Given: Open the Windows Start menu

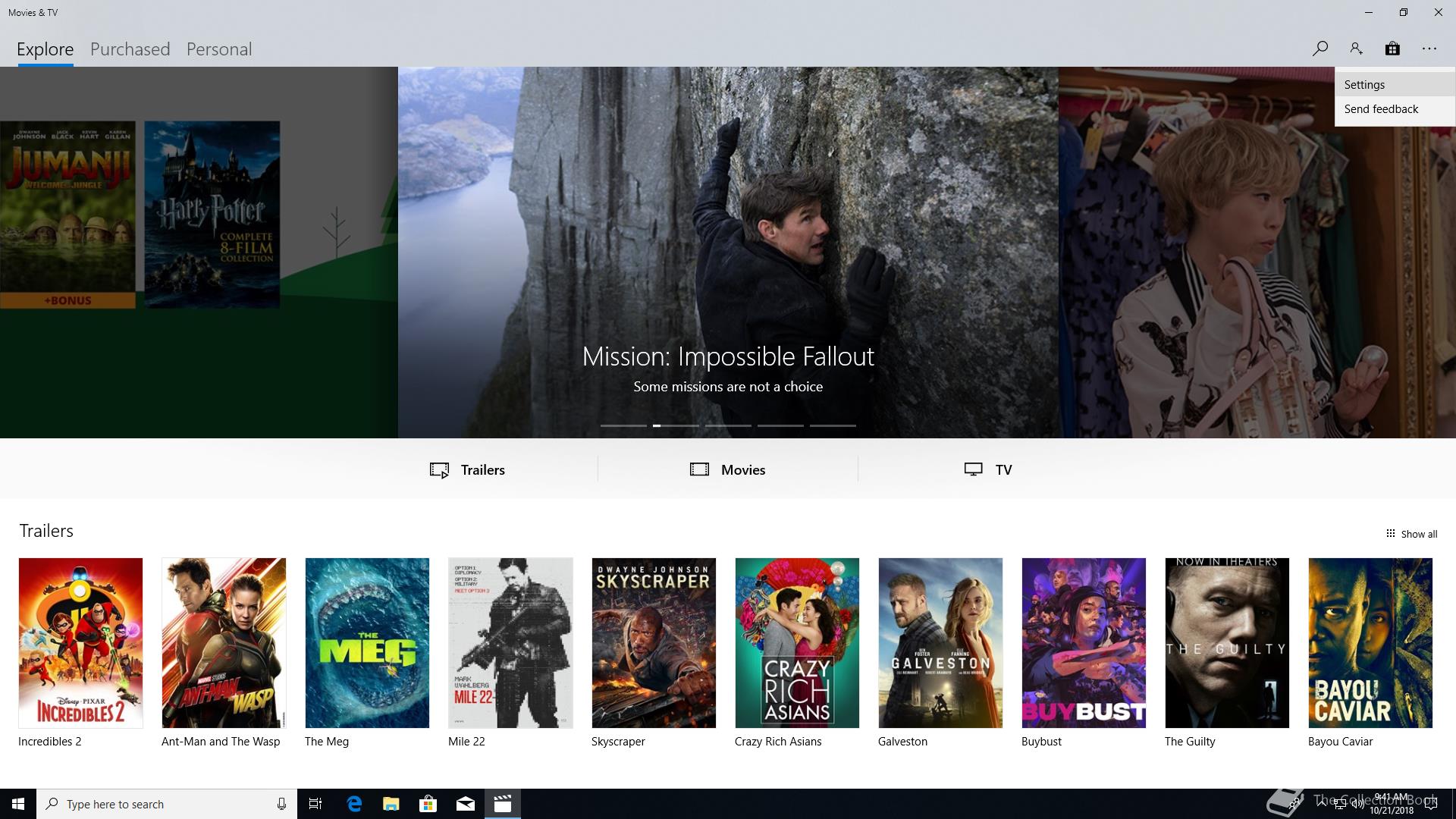Looking at the screenshot, I should [x=18, y=804].
